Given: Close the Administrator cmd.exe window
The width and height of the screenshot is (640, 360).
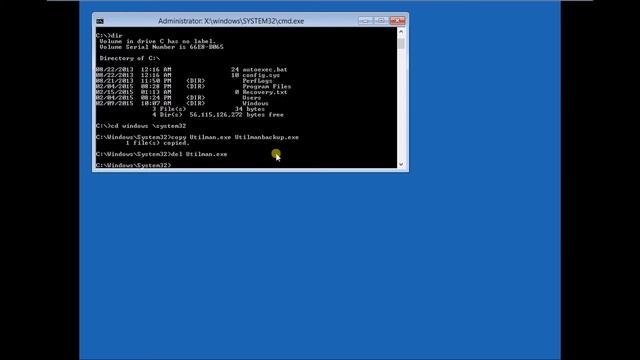Looking at the screenshot, I should (x=397, y=20).
